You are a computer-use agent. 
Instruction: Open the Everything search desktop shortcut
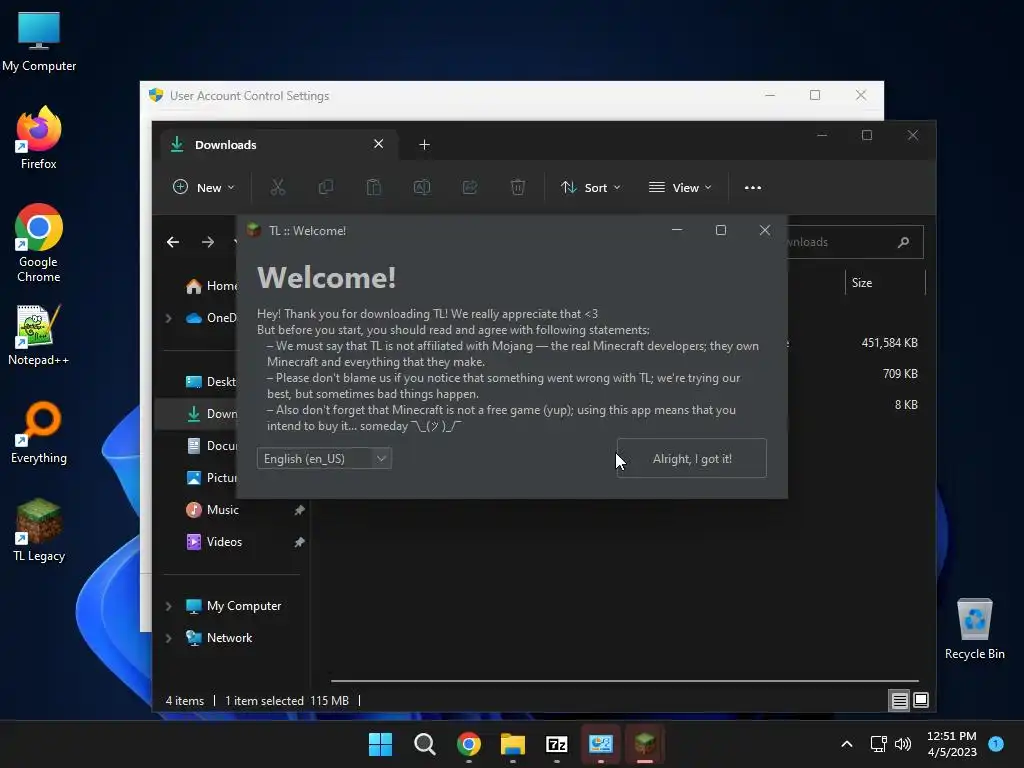pyautogui.click(x=39, y=433)
